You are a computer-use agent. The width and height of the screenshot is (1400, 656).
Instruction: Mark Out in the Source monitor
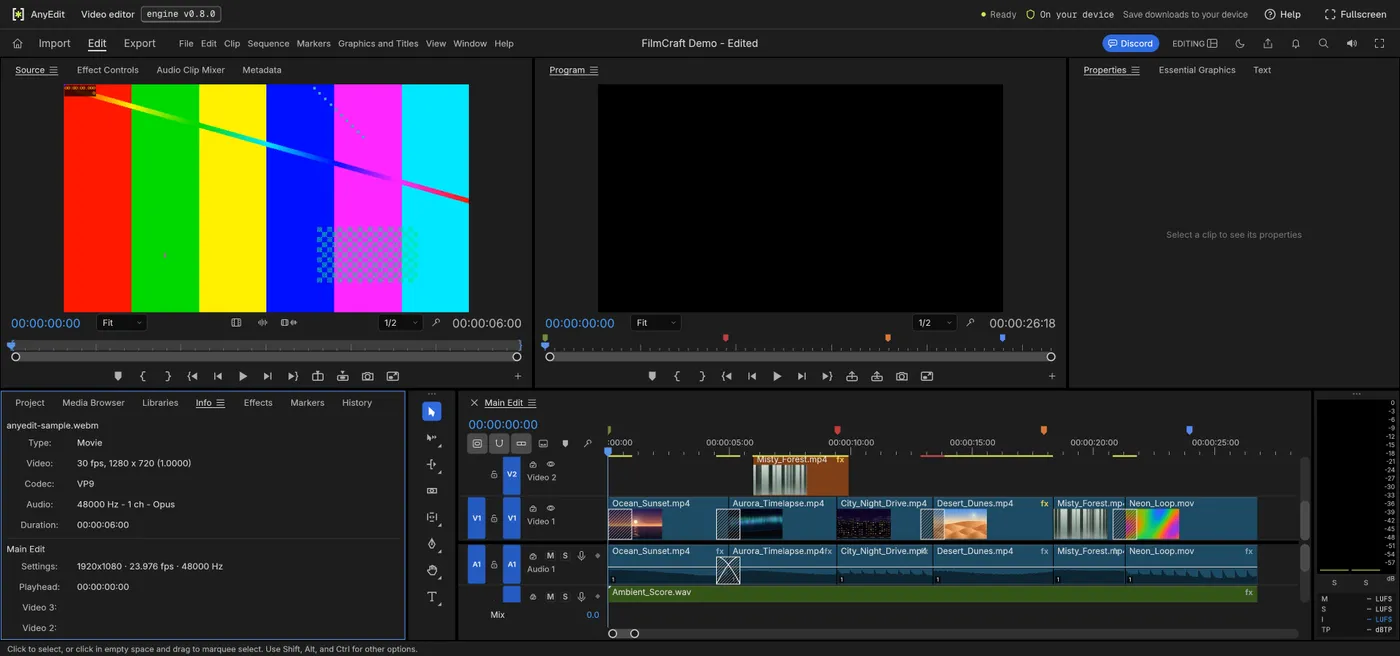pyautogui.click(x=167, y=376)
